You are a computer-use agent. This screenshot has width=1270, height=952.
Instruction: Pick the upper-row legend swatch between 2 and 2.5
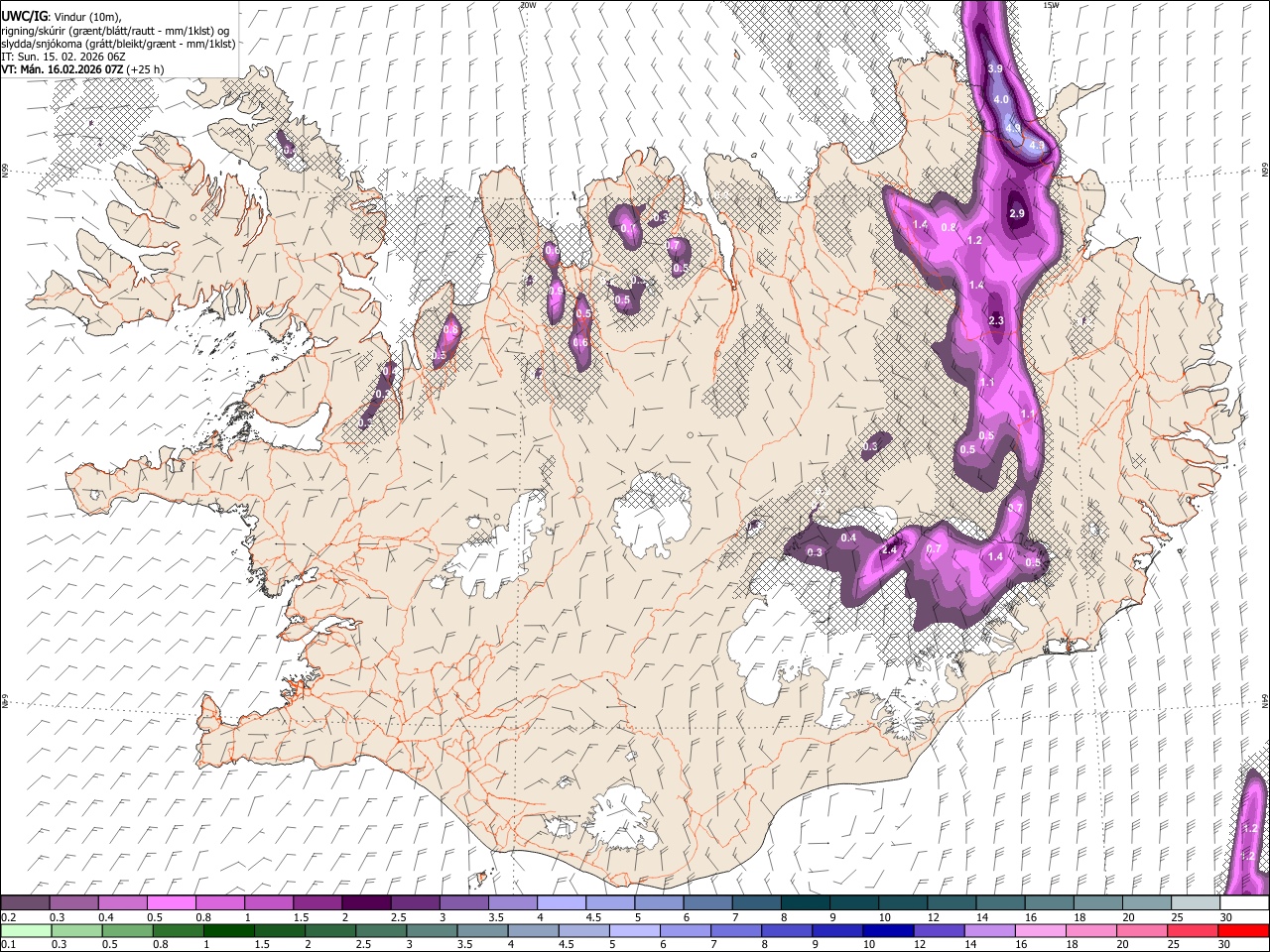(365, 902)
